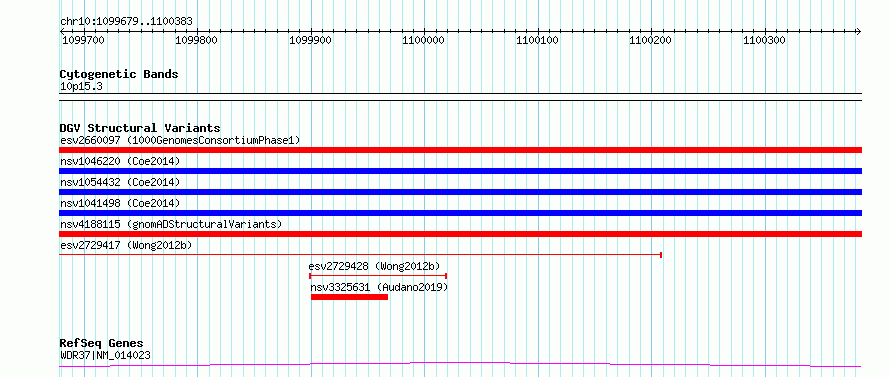
Task: Click the Cytogenetic Bands track title
Action: 119,74
